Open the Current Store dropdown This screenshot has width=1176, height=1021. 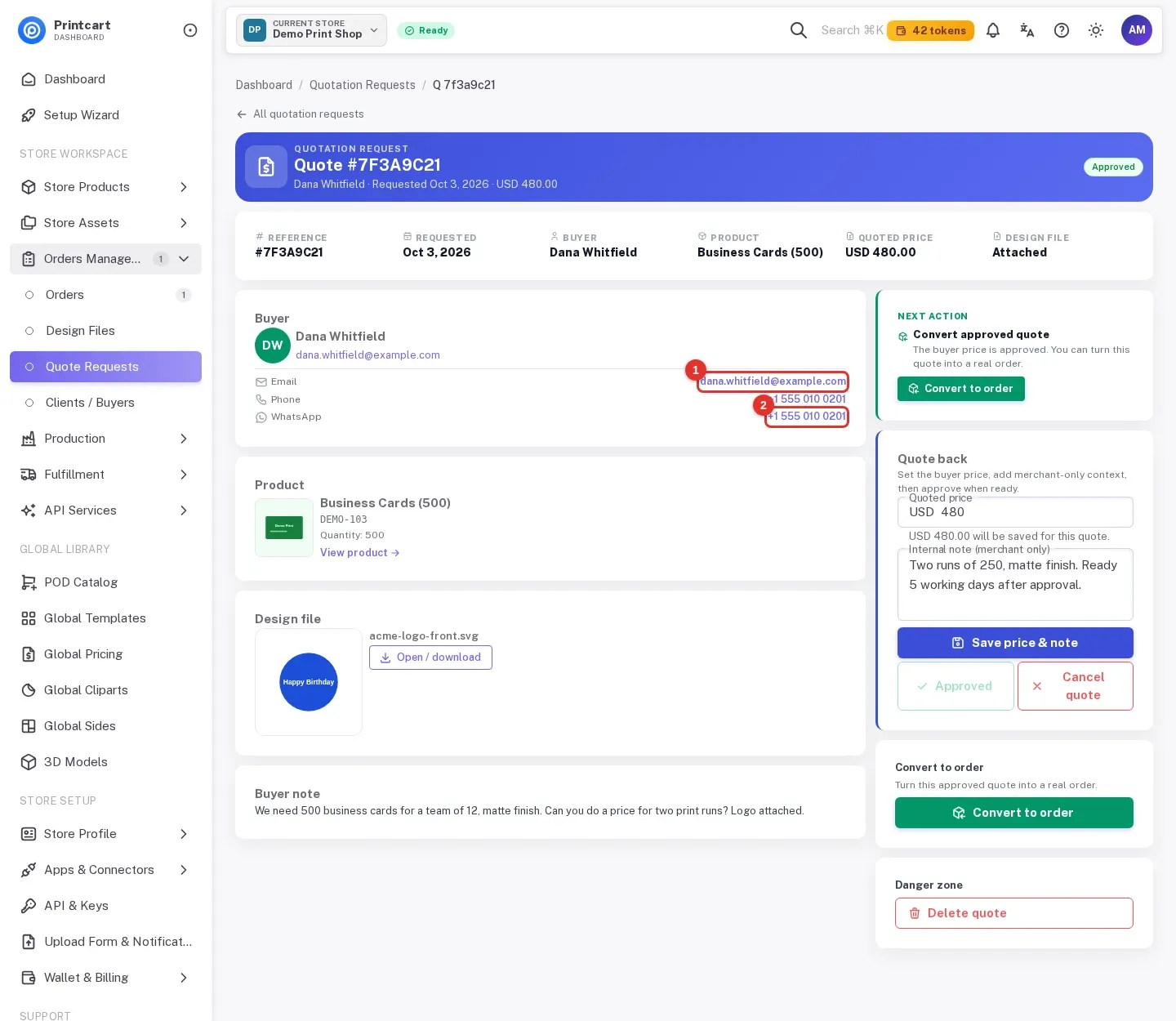(x=311, y=30)
